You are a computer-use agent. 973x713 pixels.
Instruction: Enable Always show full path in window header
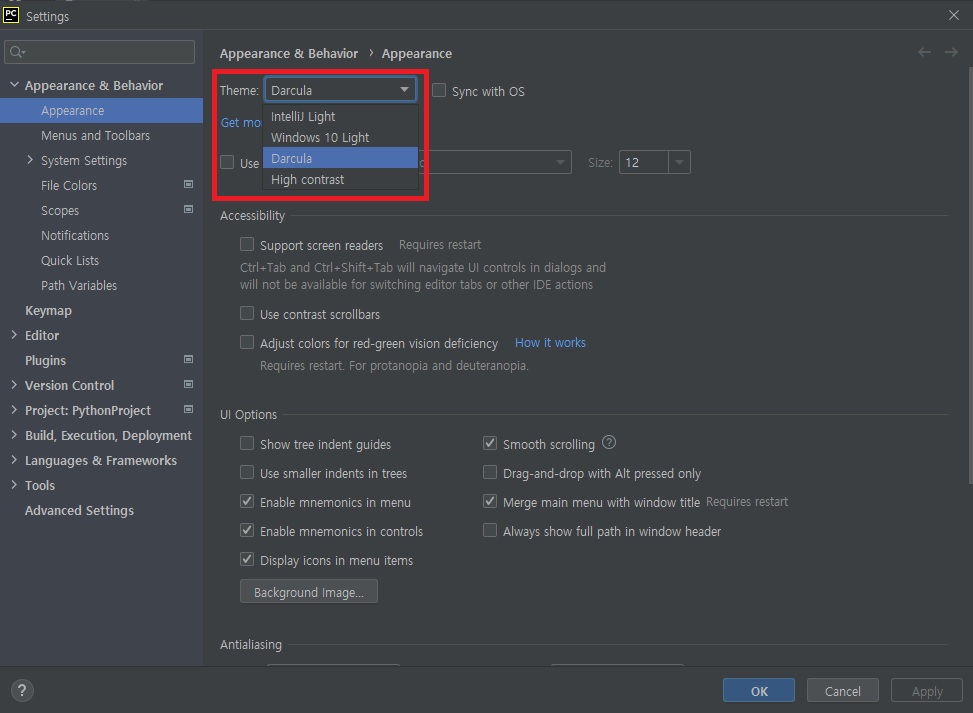490,531
